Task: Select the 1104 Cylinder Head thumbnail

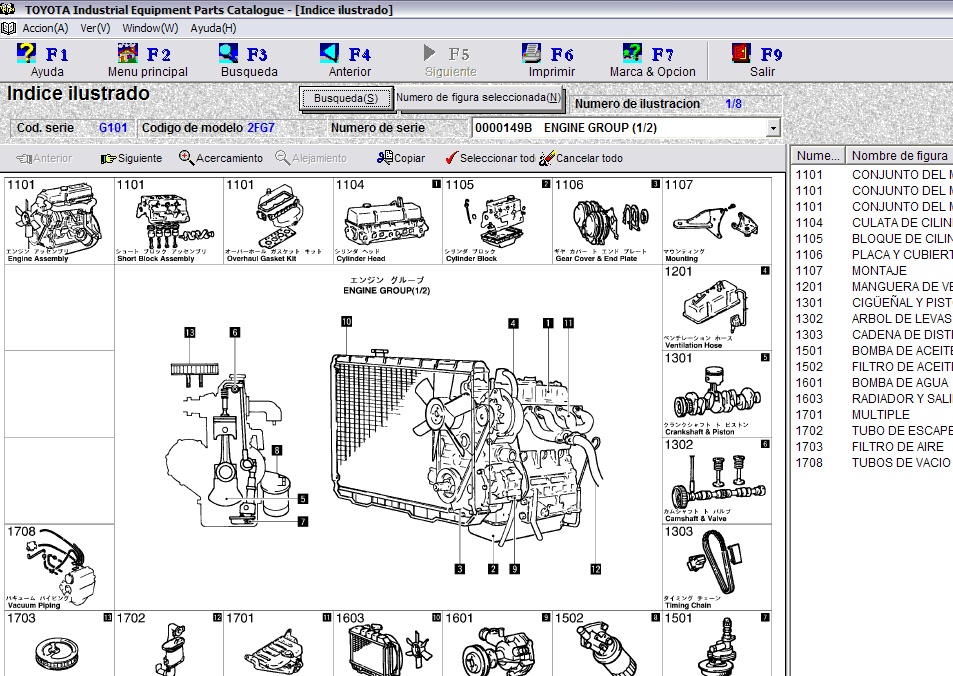Action: point(388,221)
